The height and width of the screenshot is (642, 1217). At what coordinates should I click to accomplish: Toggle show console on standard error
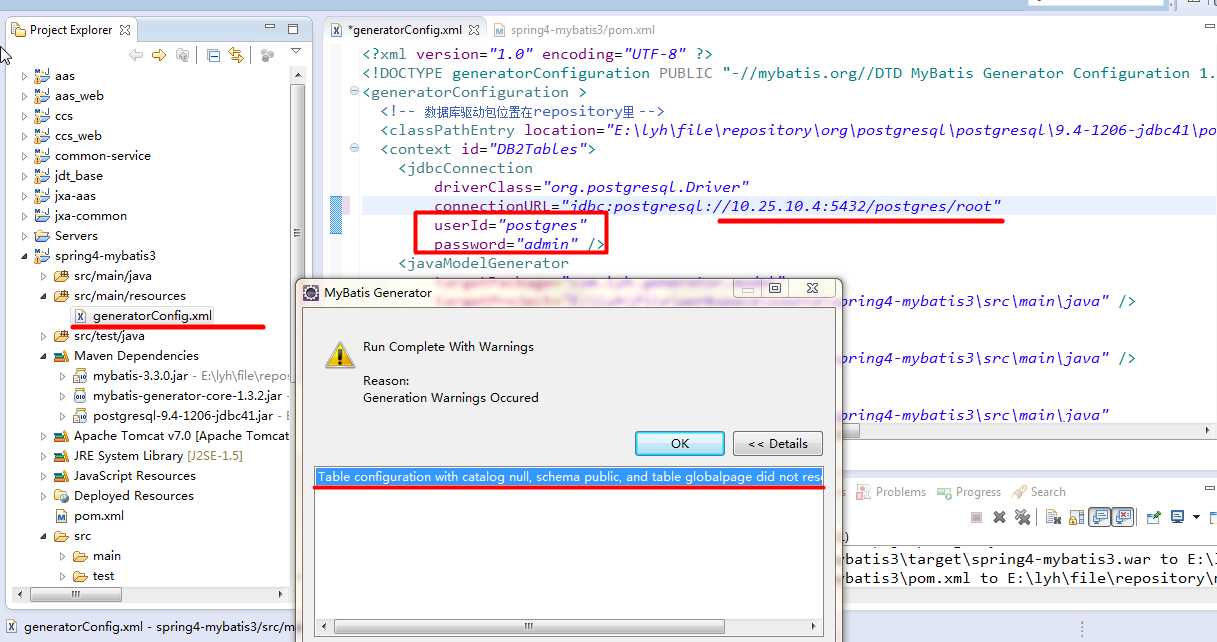coord(1122,517)
